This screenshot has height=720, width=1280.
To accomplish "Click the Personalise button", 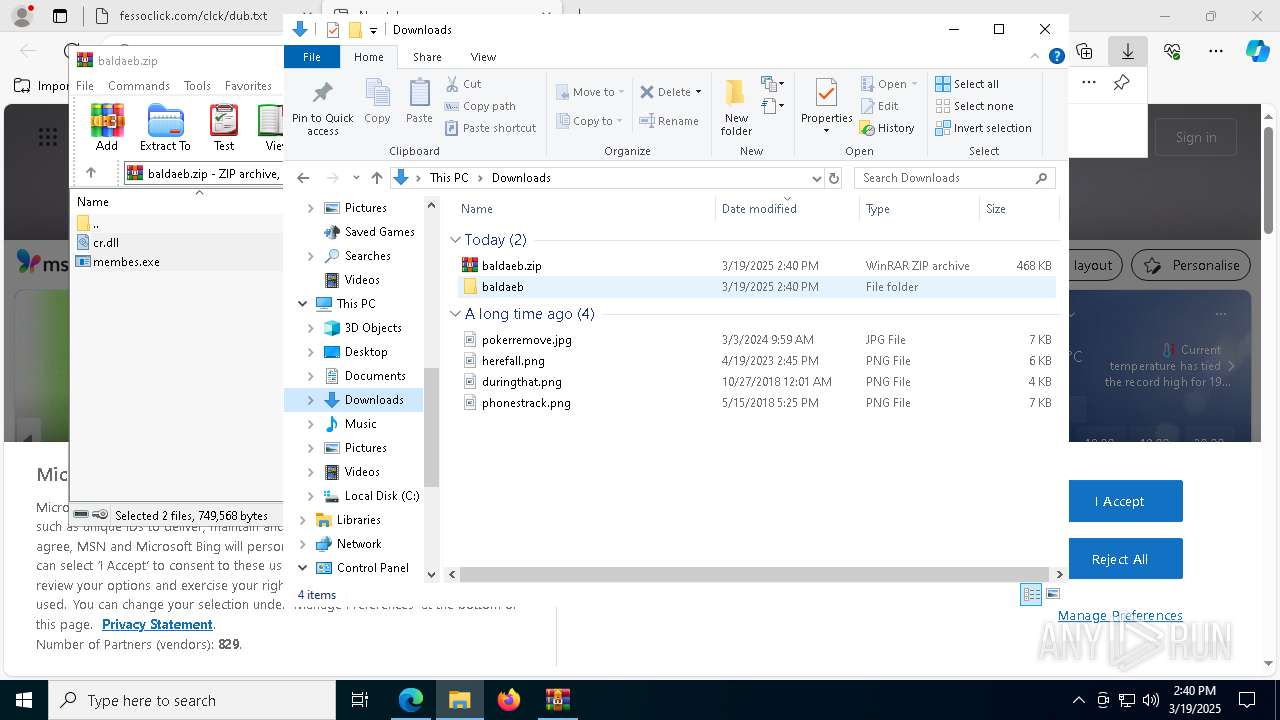I will click(x=1192, y=265).
